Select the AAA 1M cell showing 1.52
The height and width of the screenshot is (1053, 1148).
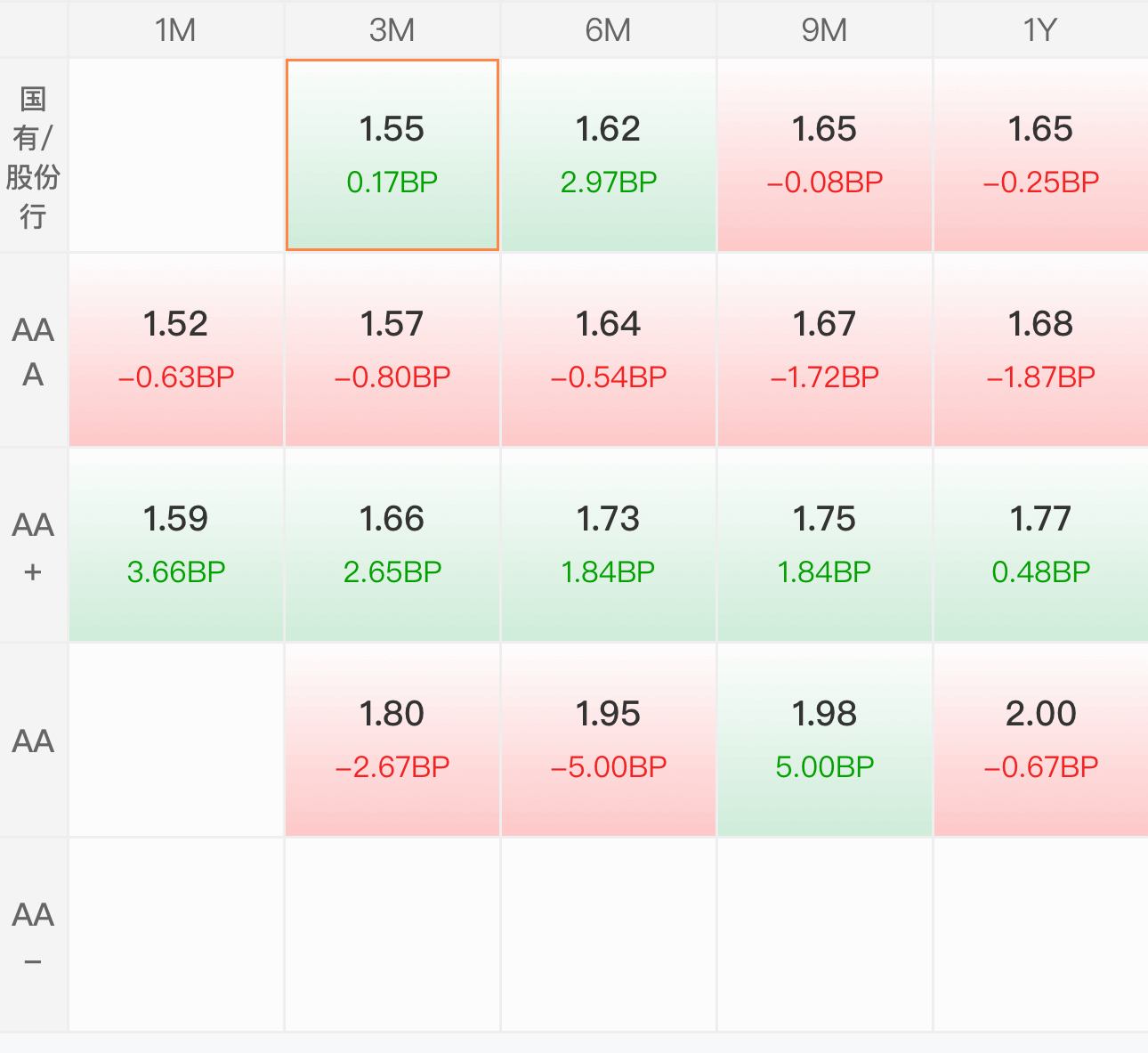(x=175, y=350)
